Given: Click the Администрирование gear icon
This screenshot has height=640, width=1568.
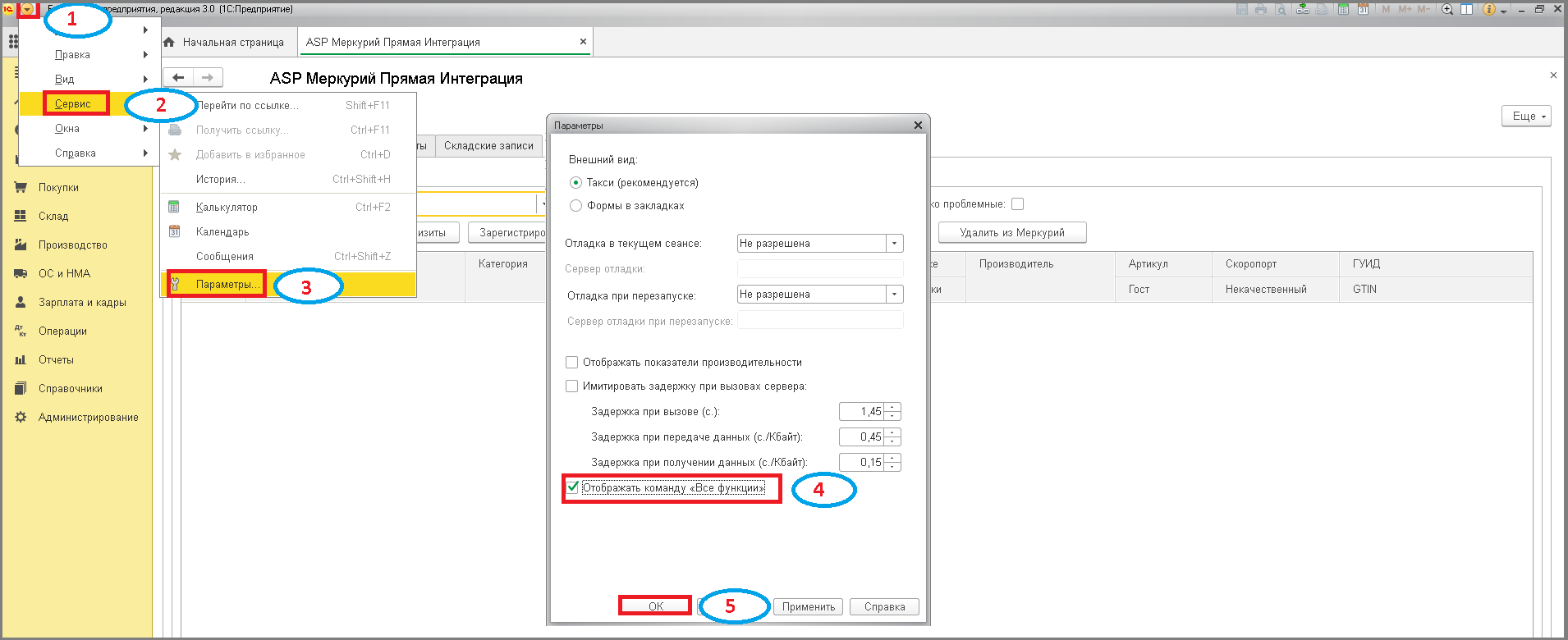Looking at the screenshot, I should [21, 417].
